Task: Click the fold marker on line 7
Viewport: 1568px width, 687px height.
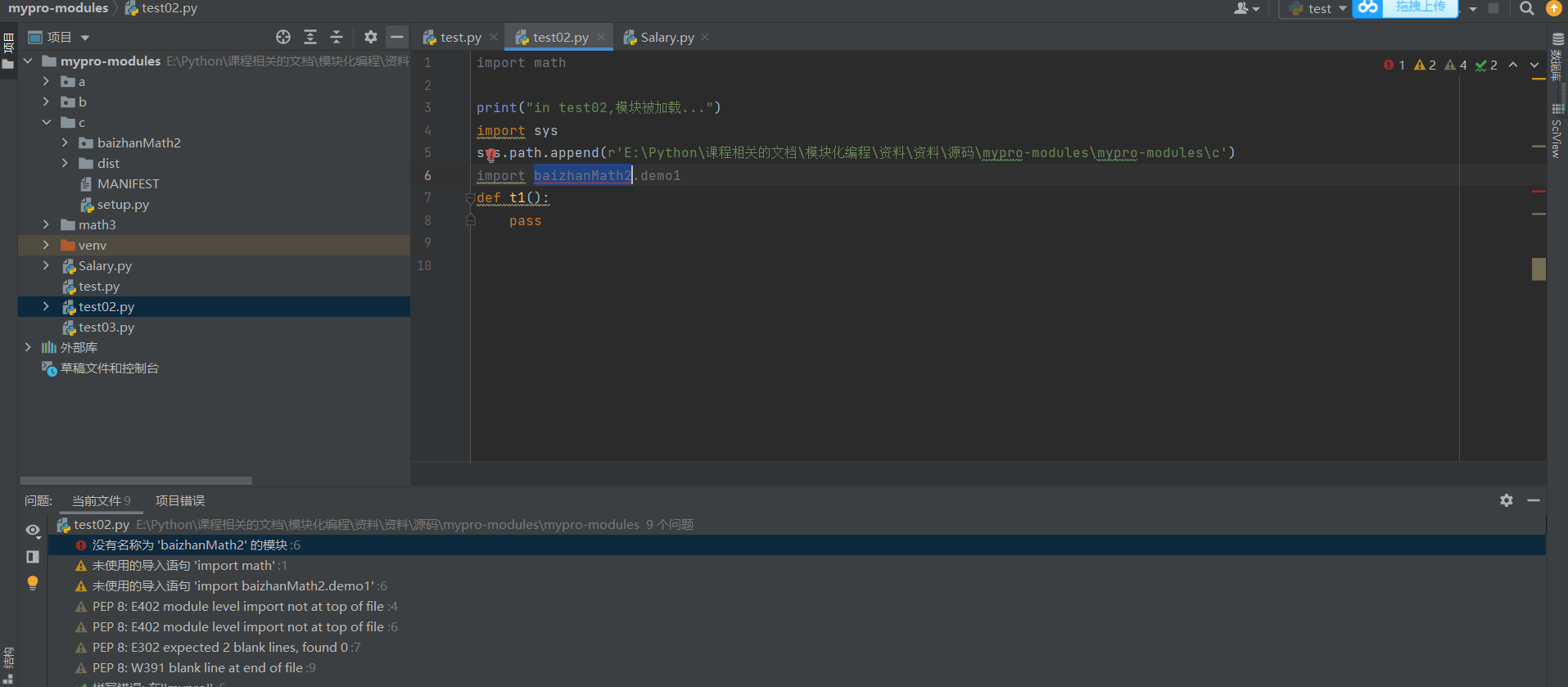Action: (470, 198)
